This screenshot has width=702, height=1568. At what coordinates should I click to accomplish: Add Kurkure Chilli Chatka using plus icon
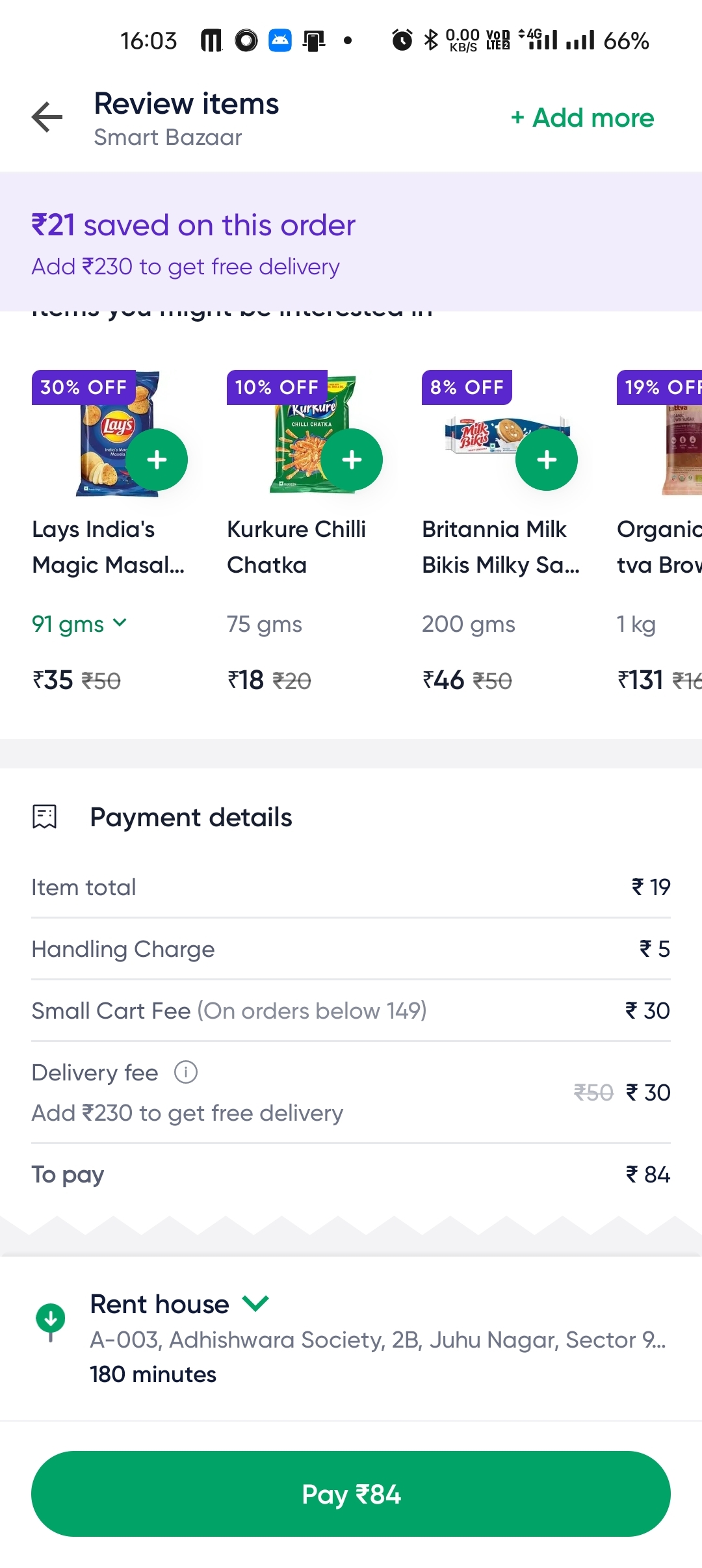(x=352, y=460)
